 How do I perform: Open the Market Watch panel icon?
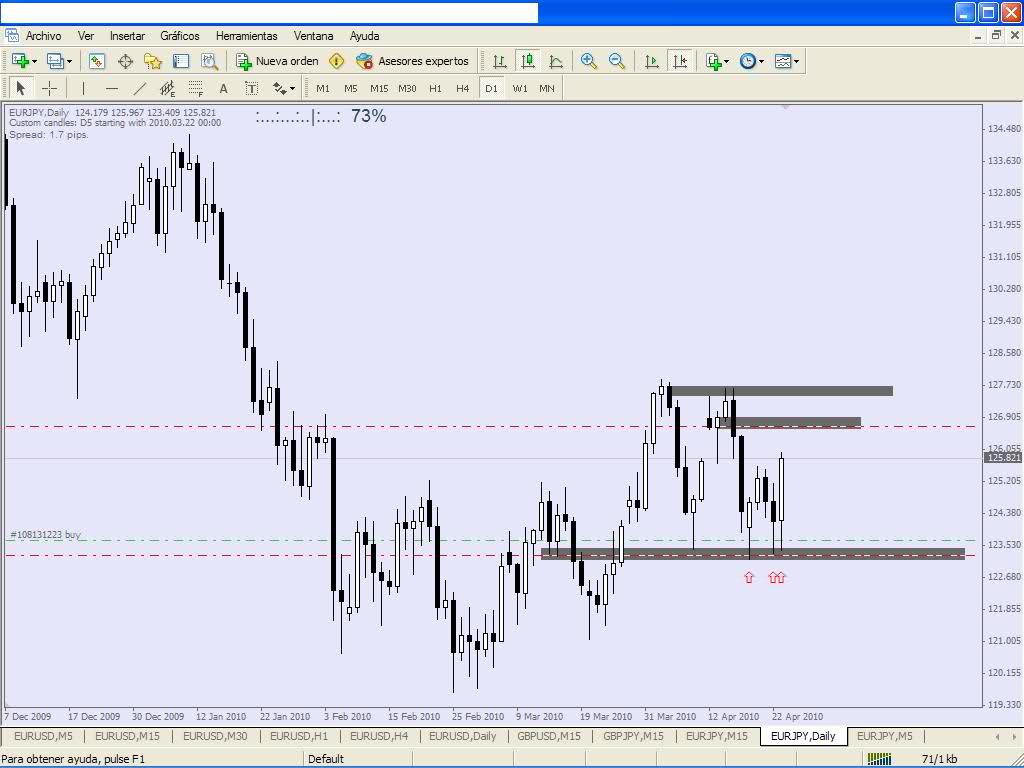(97, 61)
